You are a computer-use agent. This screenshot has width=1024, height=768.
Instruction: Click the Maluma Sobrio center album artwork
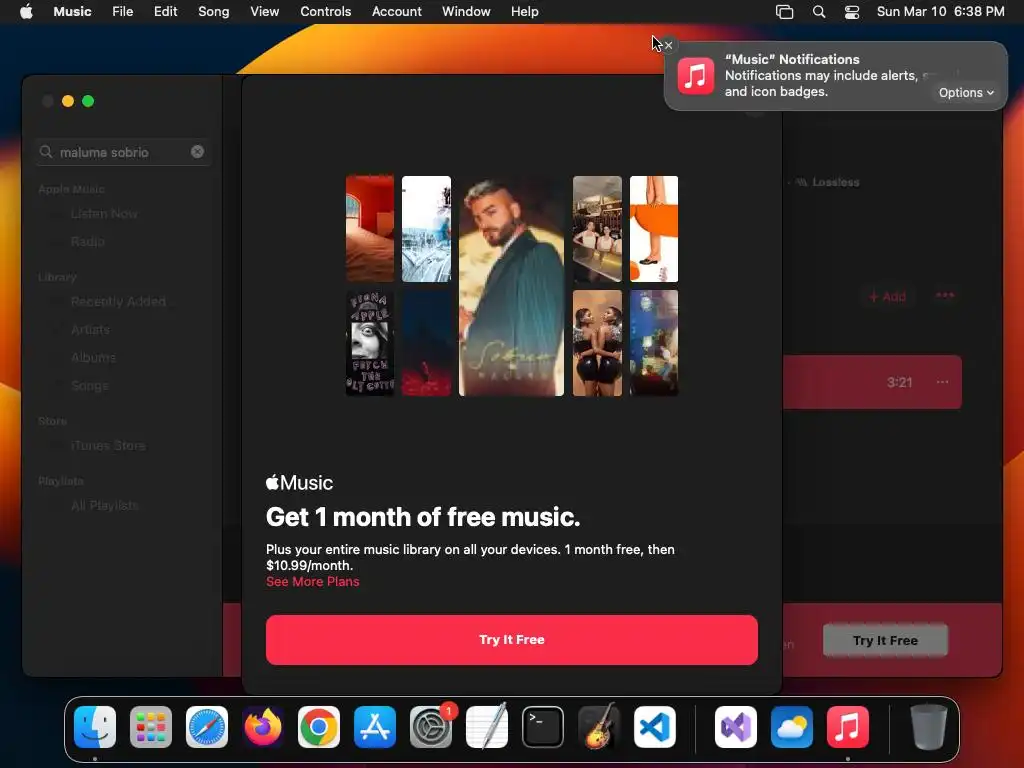pyautogui.click(x=511, y=285)
